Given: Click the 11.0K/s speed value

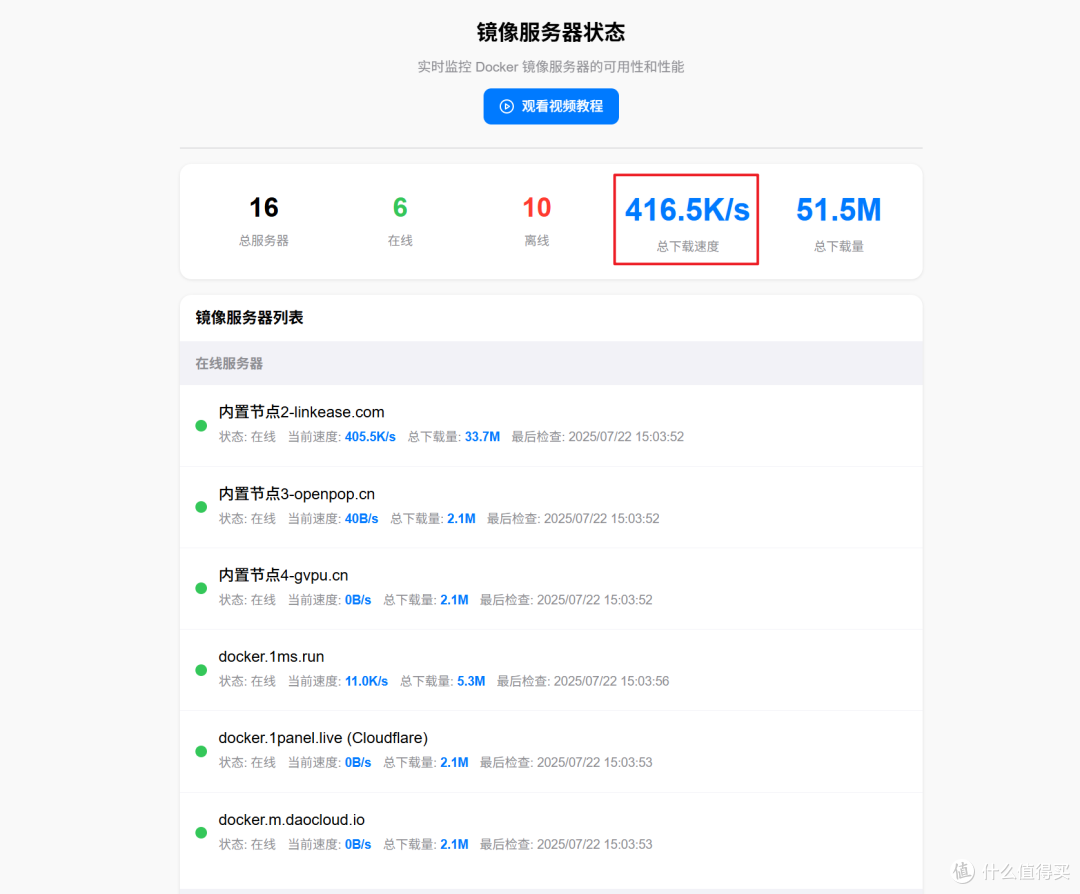Looking at the screenshot, I should 366,681.
